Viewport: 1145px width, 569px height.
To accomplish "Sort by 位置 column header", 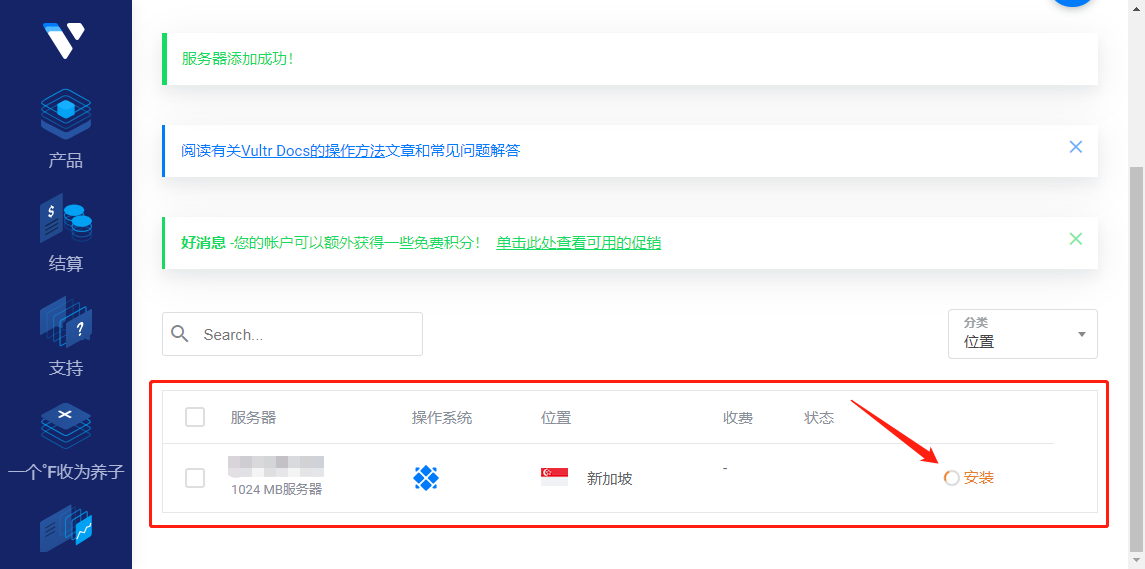I will 556,418.
